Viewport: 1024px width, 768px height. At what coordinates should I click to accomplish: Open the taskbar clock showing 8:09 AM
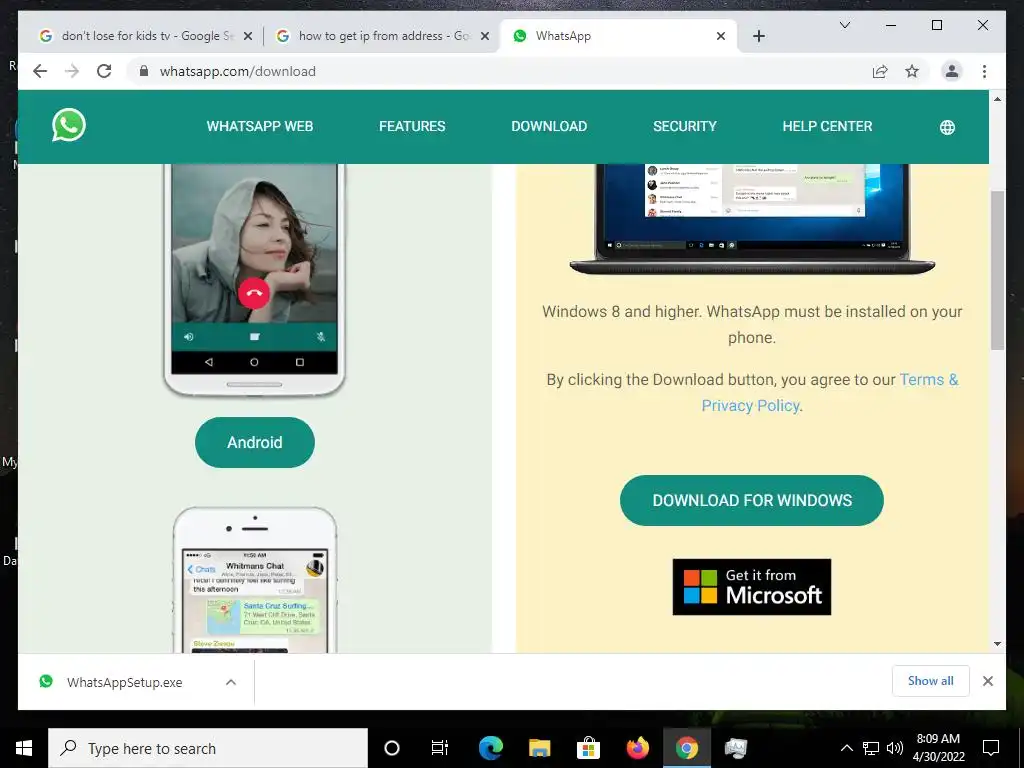coord(938,748)
